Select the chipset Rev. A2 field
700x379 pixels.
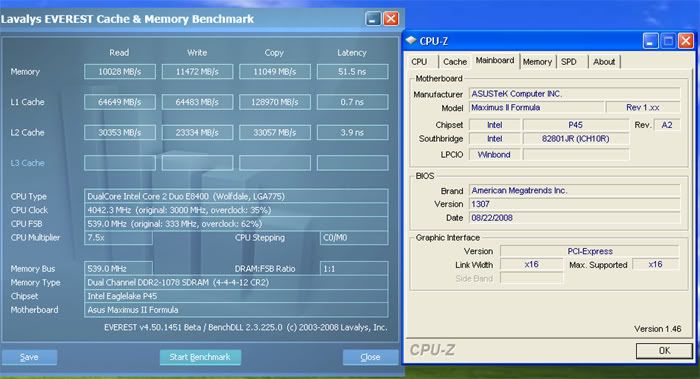click(x=667, y=125)
